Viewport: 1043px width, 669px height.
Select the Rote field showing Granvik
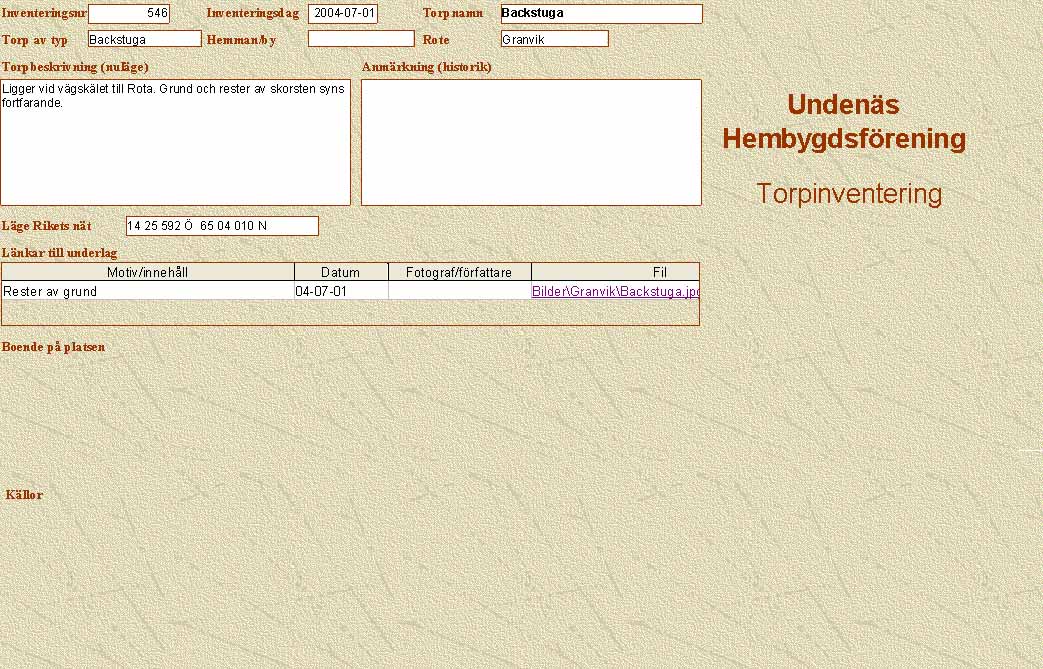(x=554, y=39)
